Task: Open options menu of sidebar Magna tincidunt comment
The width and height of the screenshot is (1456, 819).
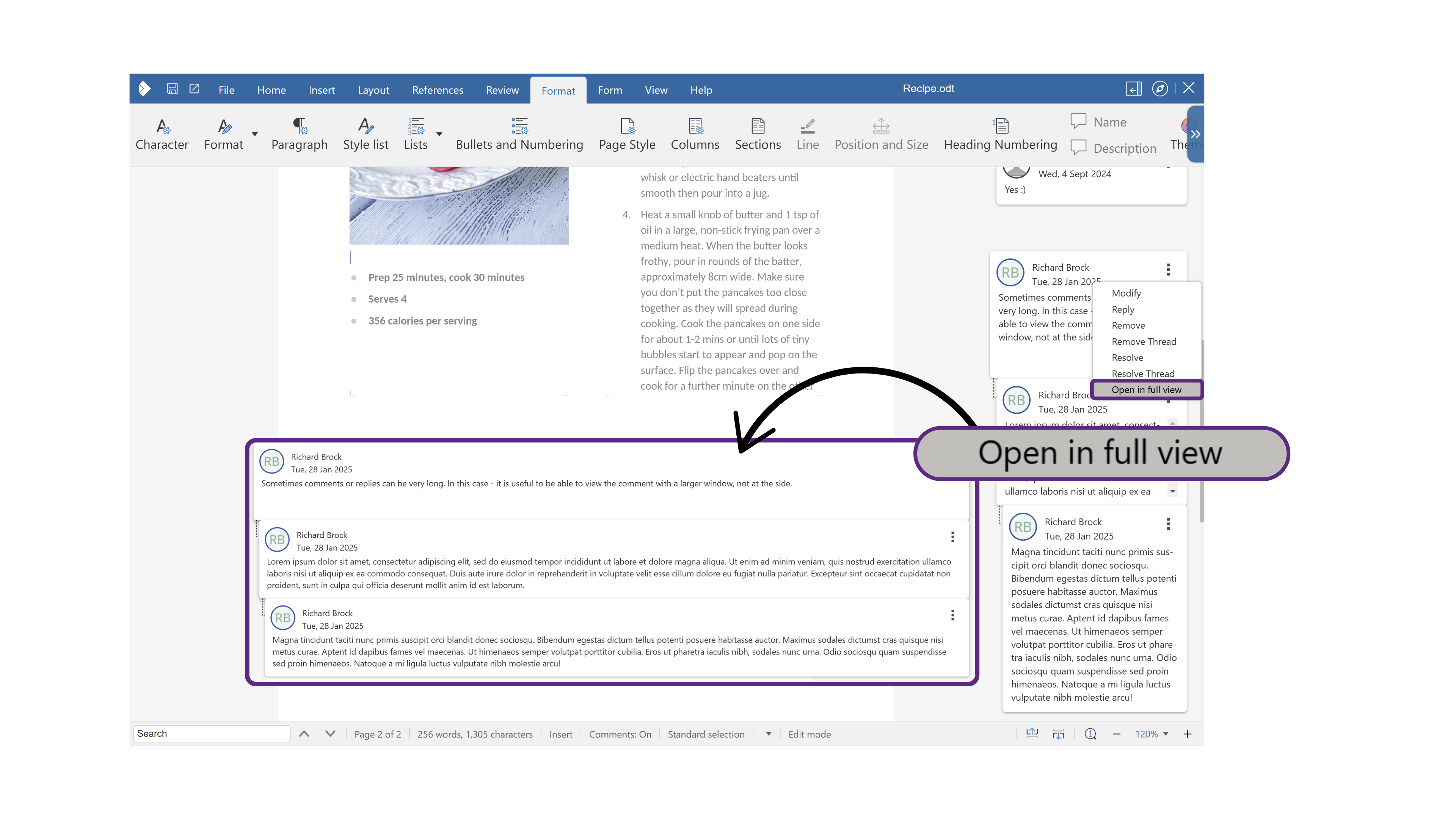Action: (x=1168, y=524)
